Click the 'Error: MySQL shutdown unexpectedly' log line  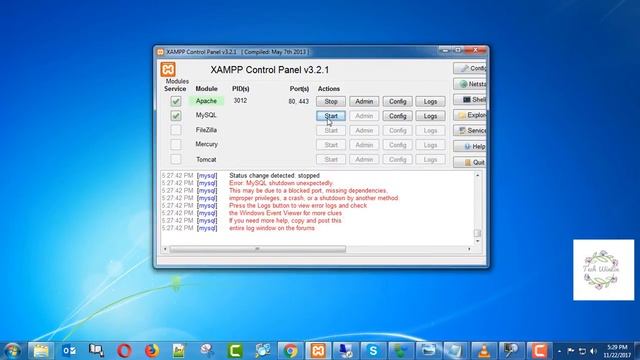[281, 183]
